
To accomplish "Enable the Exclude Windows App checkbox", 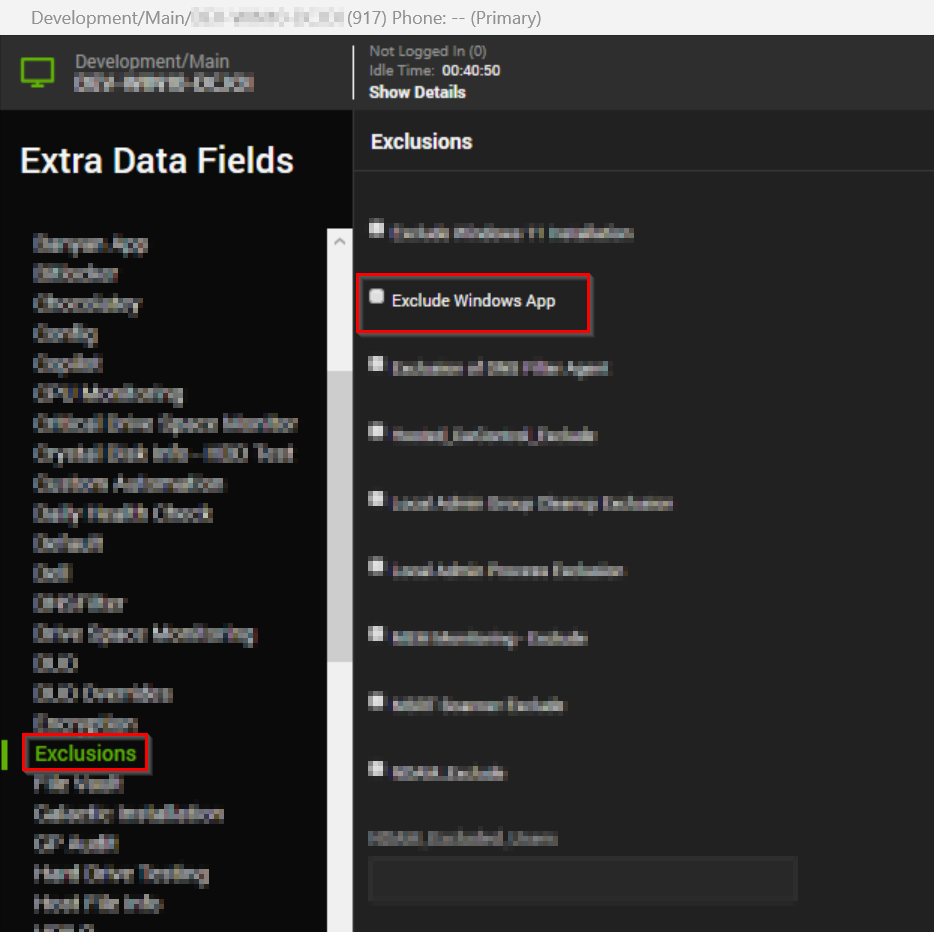I will click(377, 297).
